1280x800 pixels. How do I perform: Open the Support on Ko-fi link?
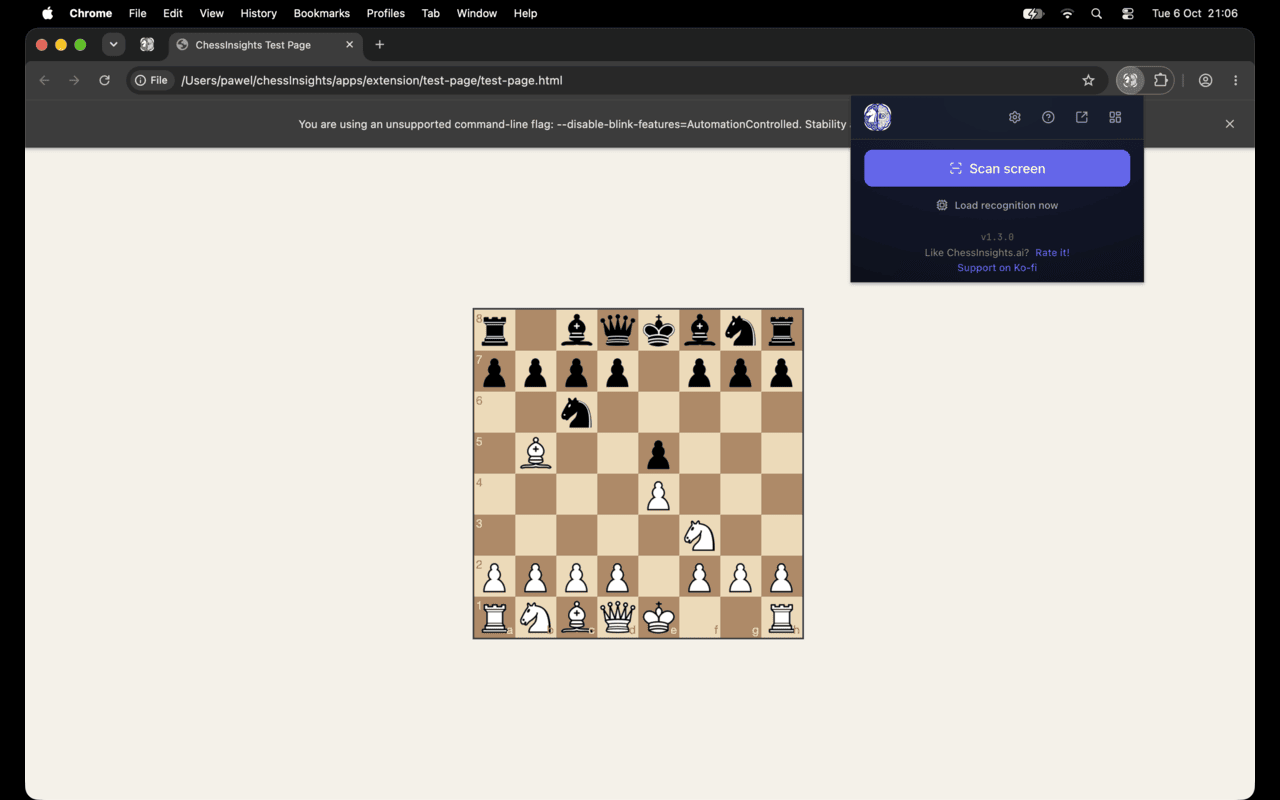point(997,268)
